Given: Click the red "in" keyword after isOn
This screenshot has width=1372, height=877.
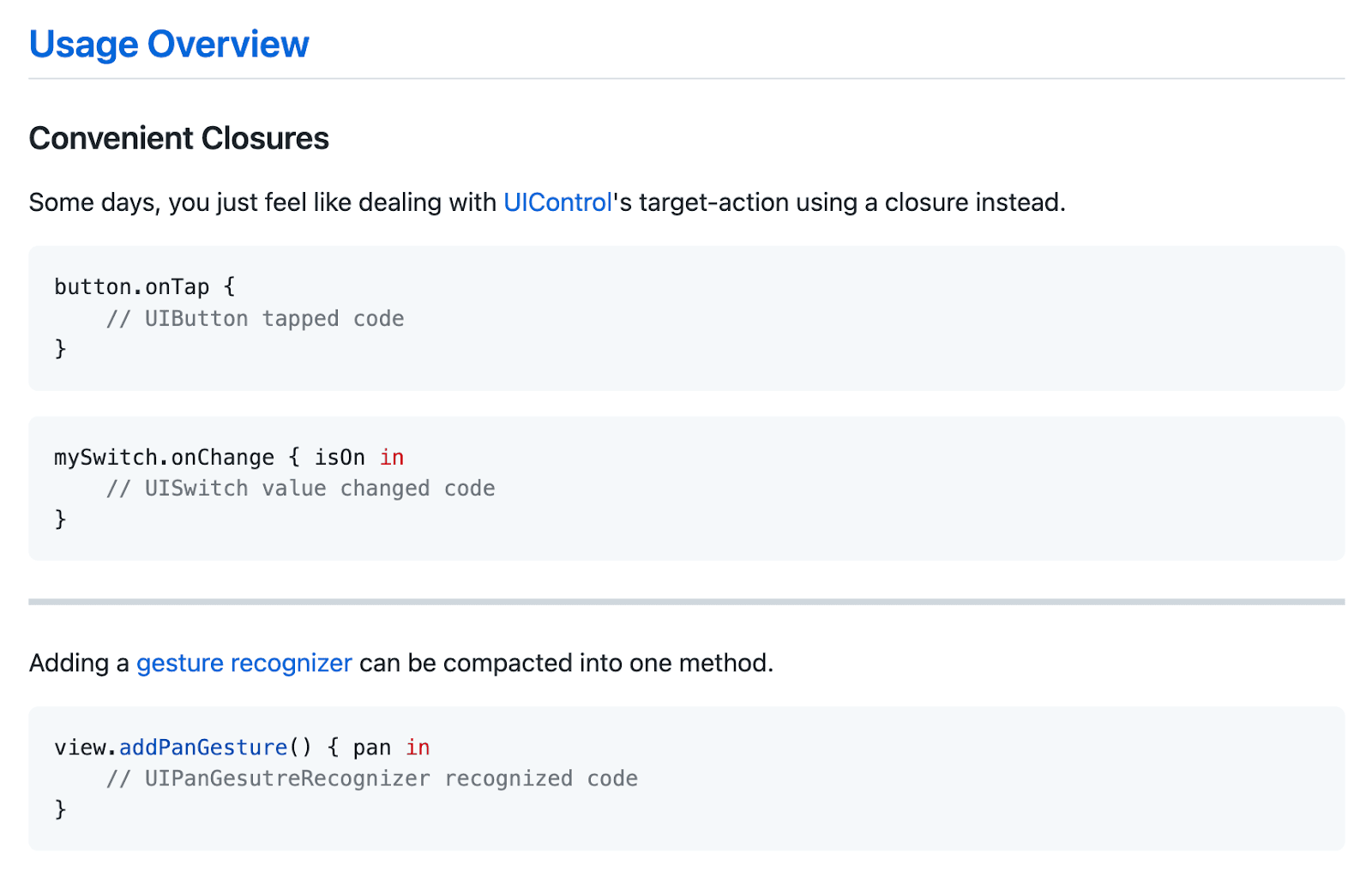Looking at the screenshot, I should [392, 458].
